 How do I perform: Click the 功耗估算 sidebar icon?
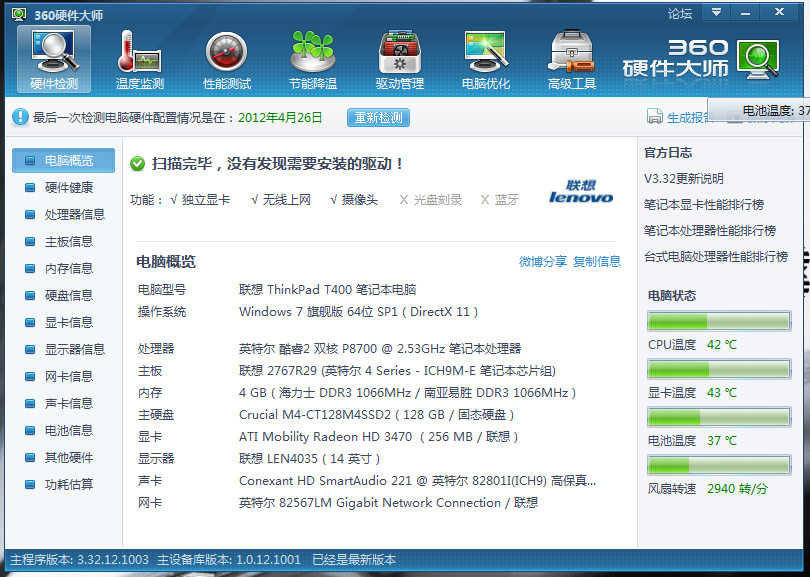(30, 485)
